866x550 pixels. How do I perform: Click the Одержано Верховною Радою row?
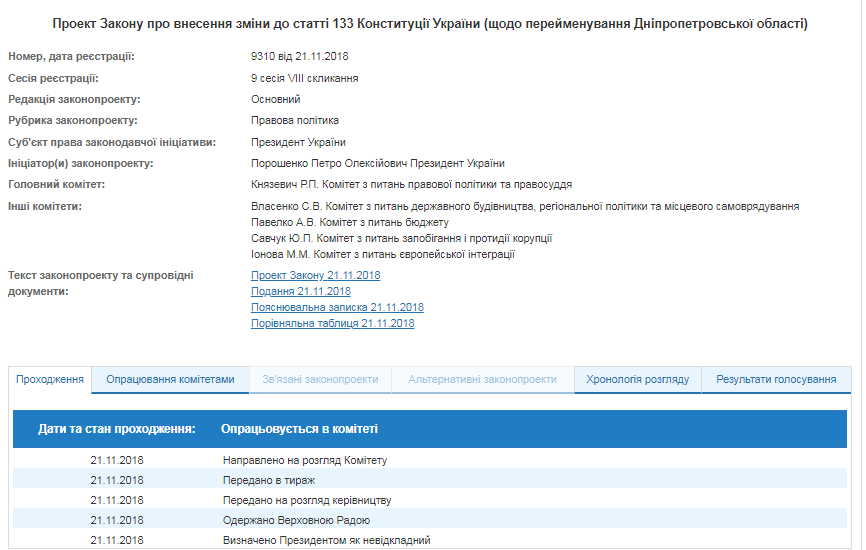pyautogui.click(x=296, y=520)
